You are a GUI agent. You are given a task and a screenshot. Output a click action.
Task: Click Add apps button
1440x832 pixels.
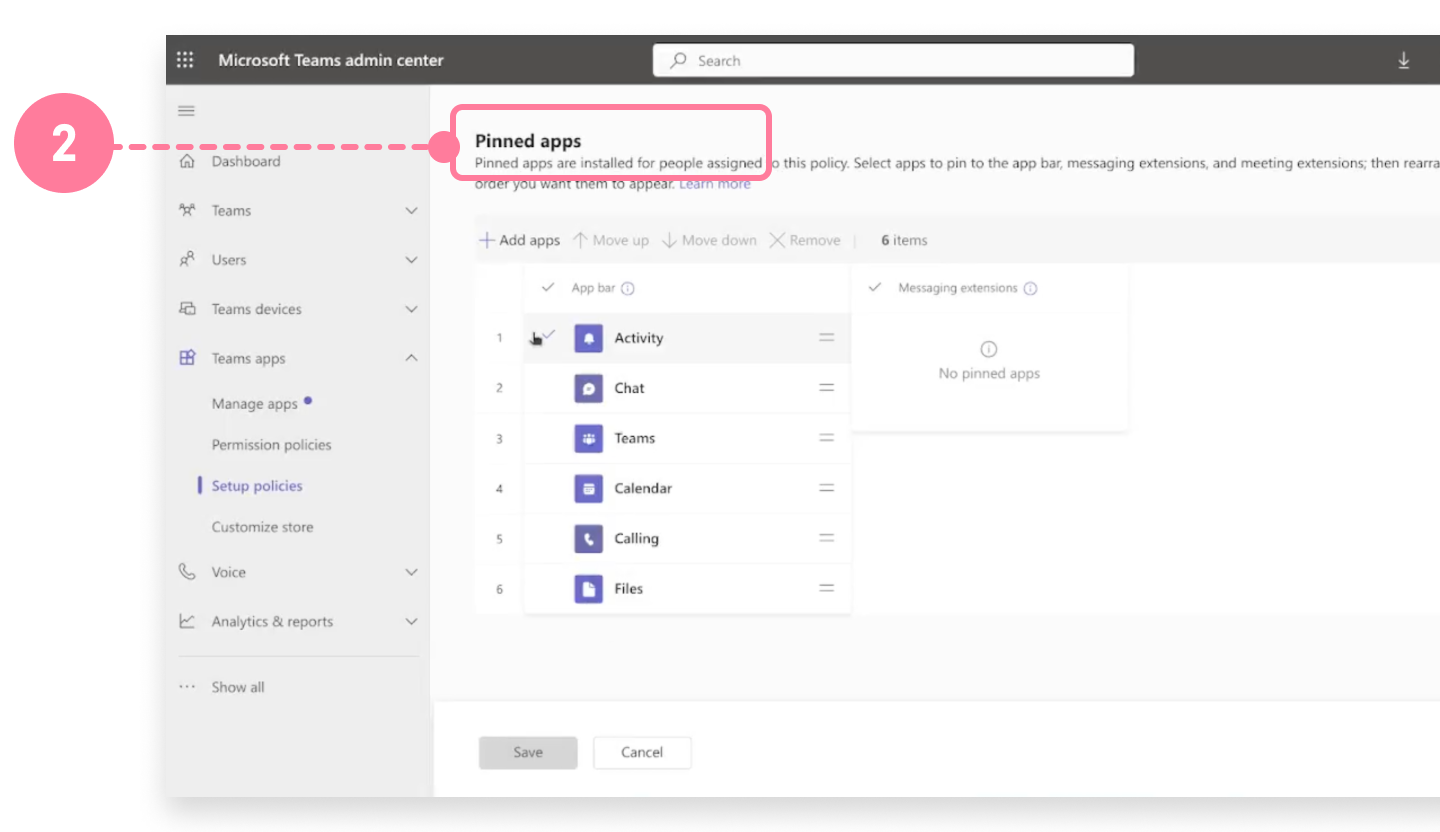point(519,240)
